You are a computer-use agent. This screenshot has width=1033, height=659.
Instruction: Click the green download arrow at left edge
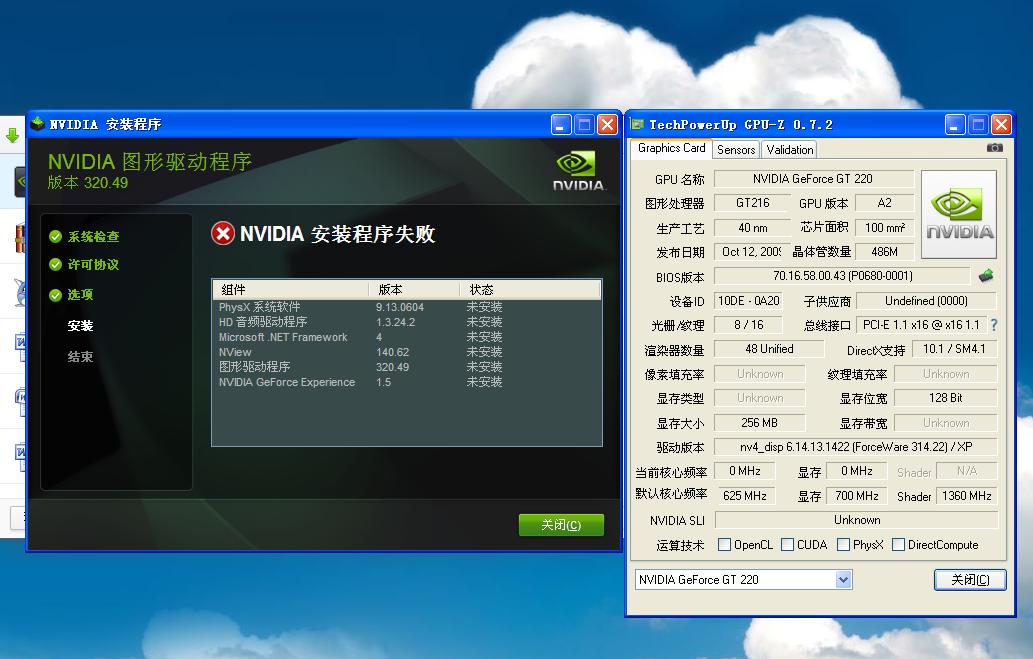pos(12,135)
